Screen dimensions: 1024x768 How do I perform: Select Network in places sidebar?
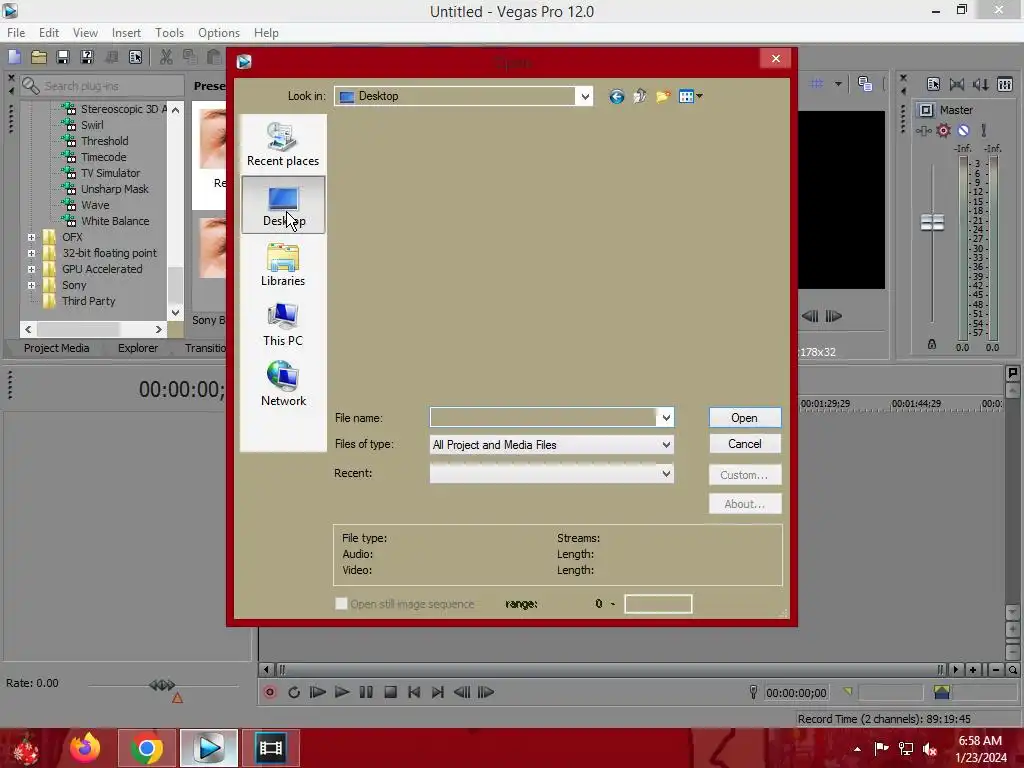point(283,384)
